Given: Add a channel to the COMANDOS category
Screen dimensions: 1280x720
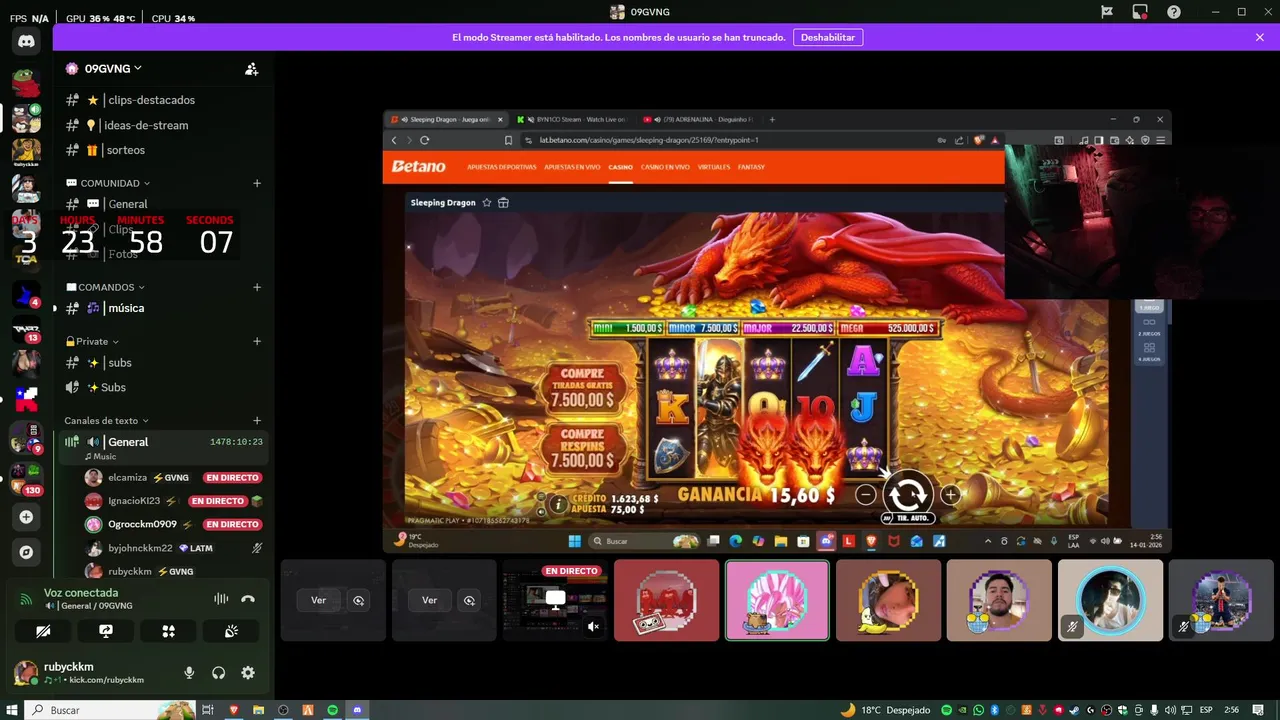Looking at the screenshot, I should (x=257, y=287).
